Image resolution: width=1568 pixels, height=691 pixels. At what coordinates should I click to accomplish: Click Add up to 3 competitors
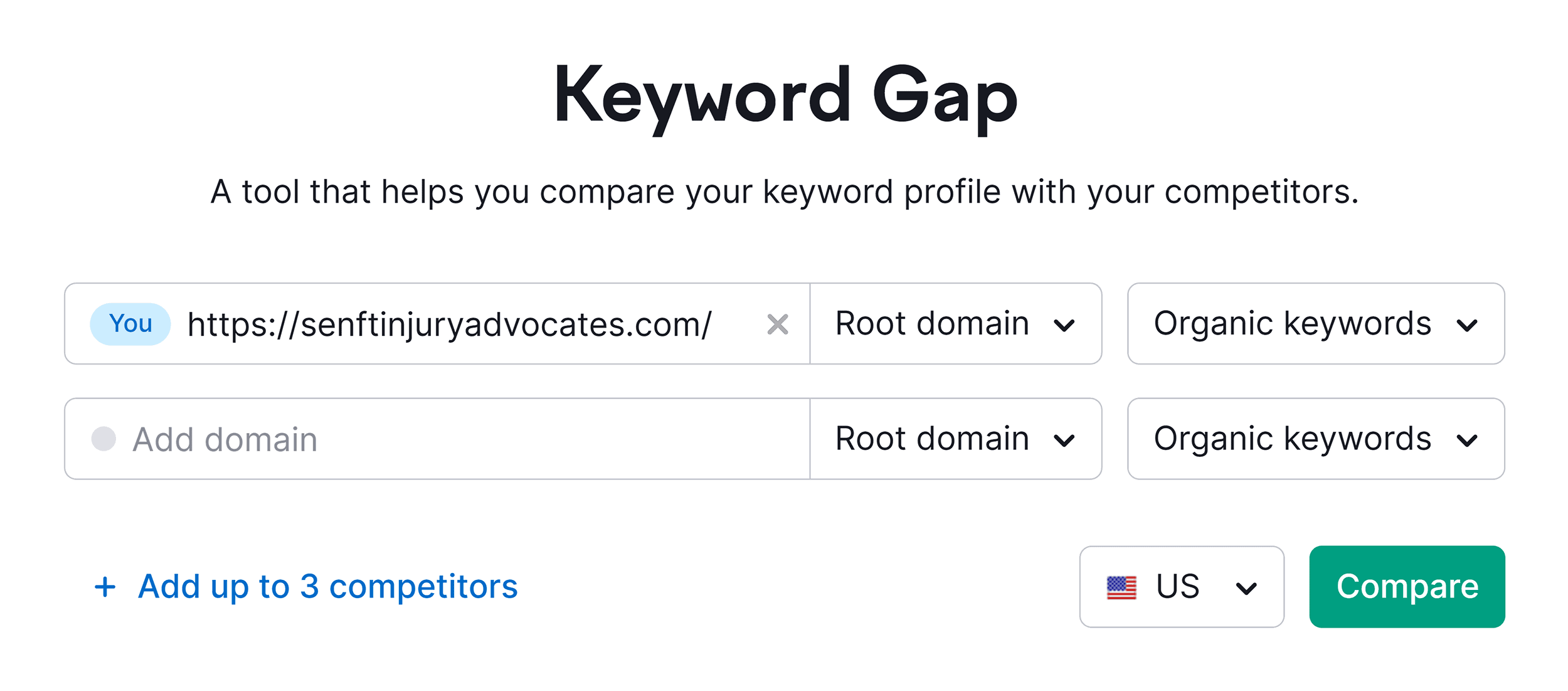[327, 587]
